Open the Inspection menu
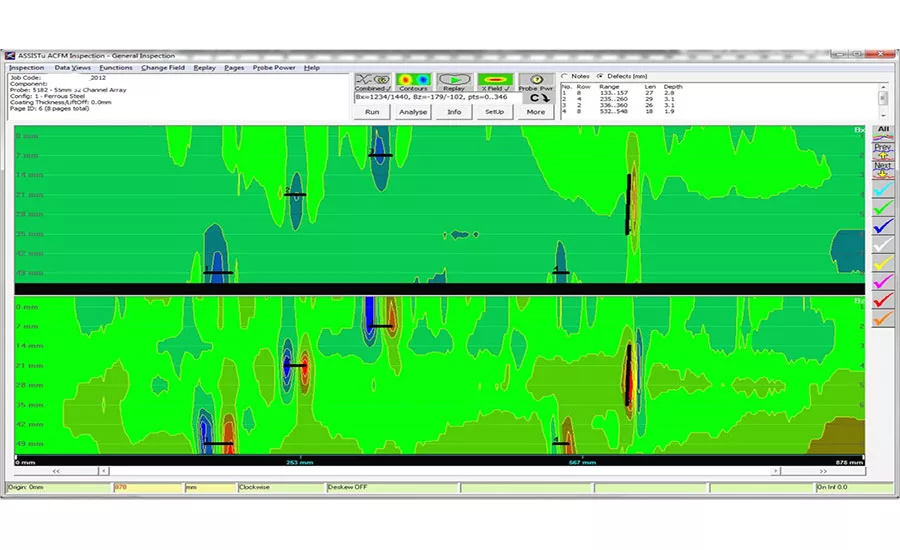 pyautogui.click(x=26, y=68)
